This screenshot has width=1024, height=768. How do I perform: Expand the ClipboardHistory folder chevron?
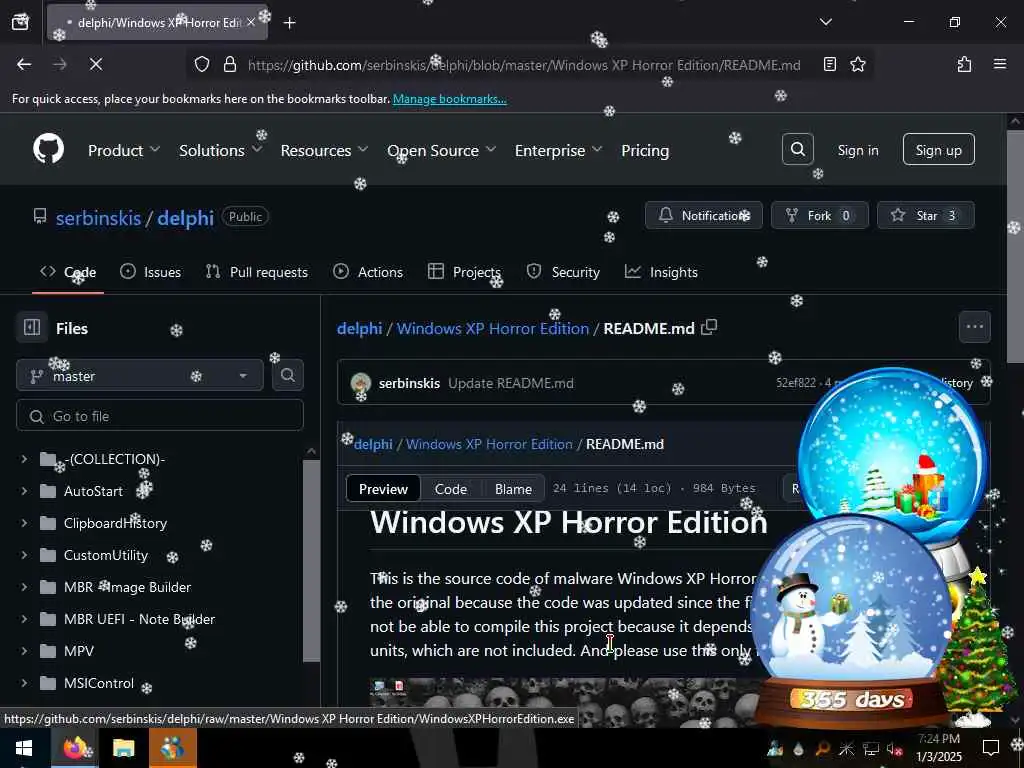(x=24, y=523)
